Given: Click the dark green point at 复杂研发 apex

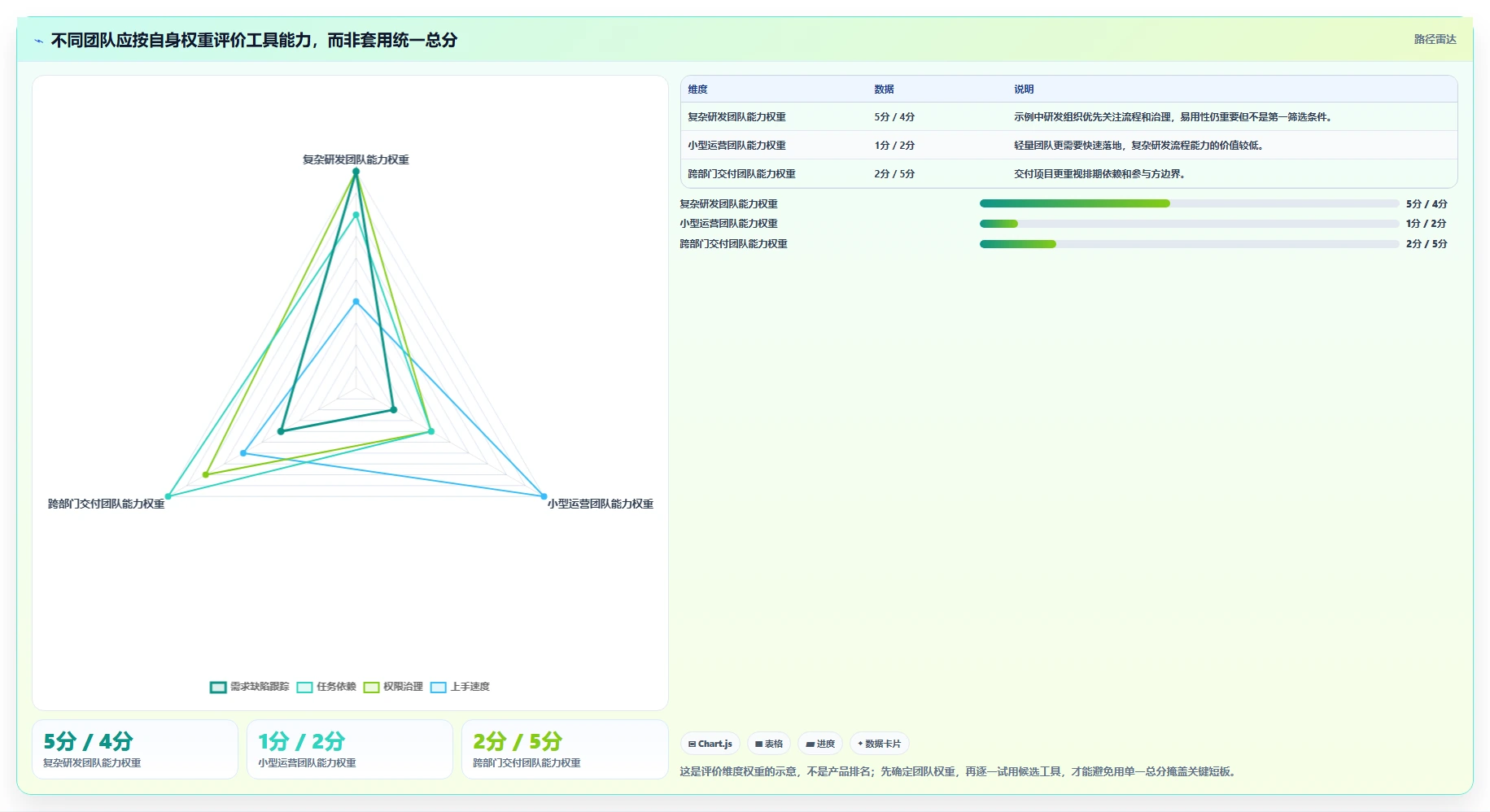Looking at the screenshot, I should point(356,172).
